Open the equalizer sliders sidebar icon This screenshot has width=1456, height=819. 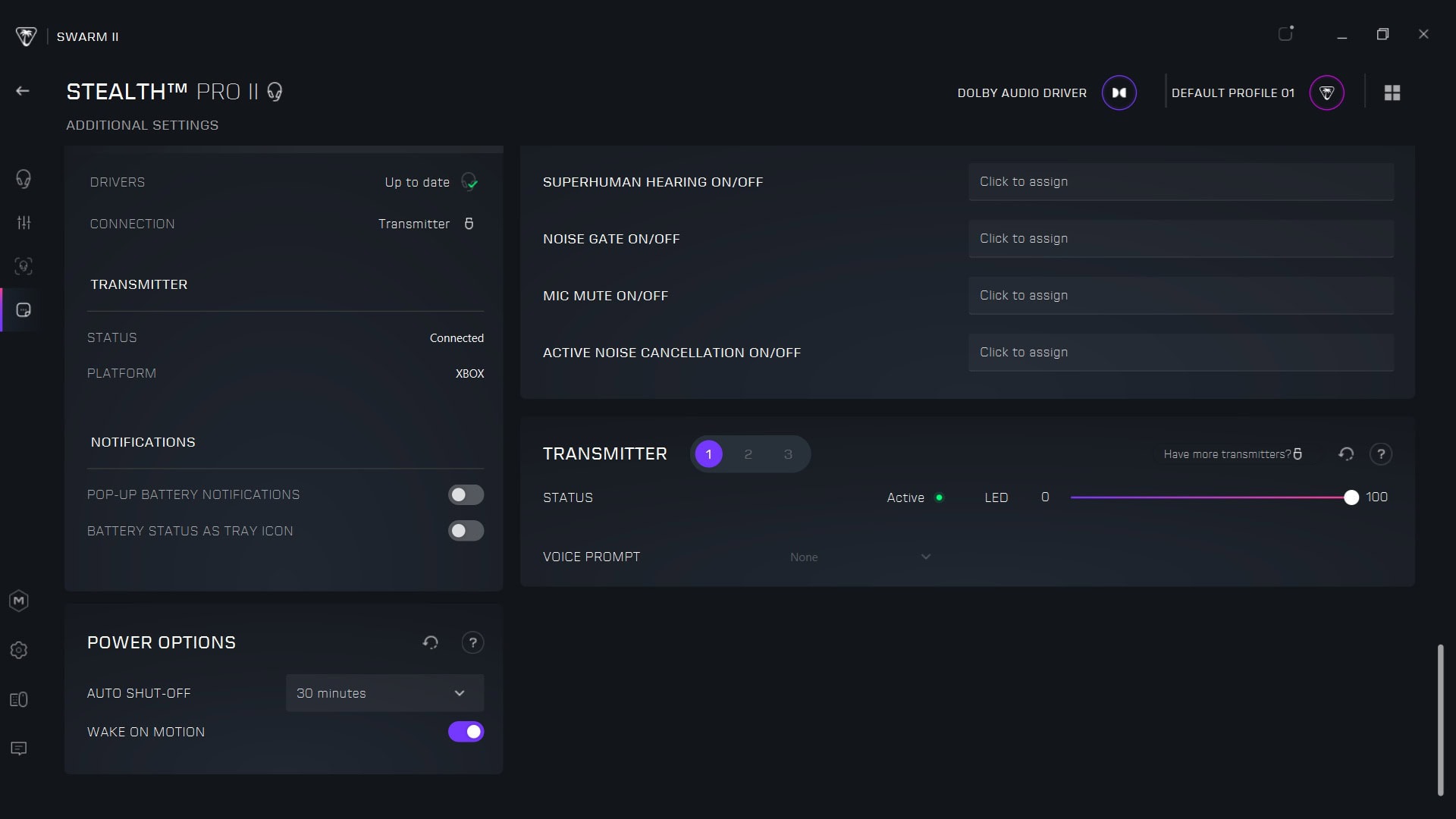24,222
